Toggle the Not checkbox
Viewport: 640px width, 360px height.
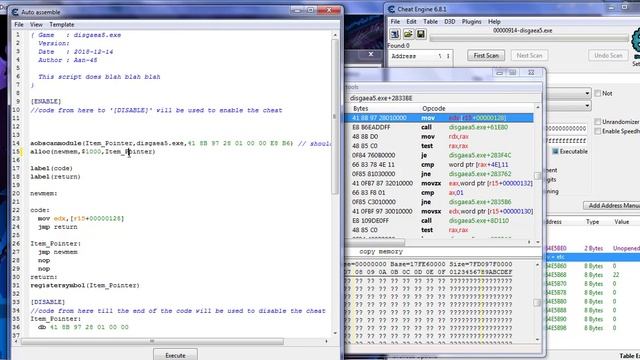(598, 93)
